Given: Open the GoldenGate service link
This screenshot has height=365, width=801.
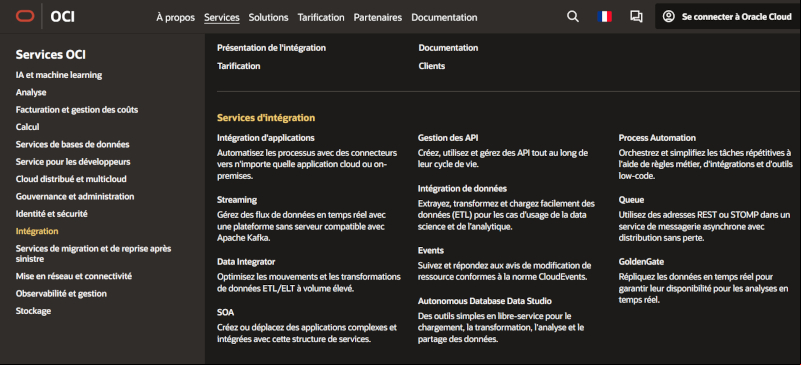Looking at the screenshot, I should point(640,262).
